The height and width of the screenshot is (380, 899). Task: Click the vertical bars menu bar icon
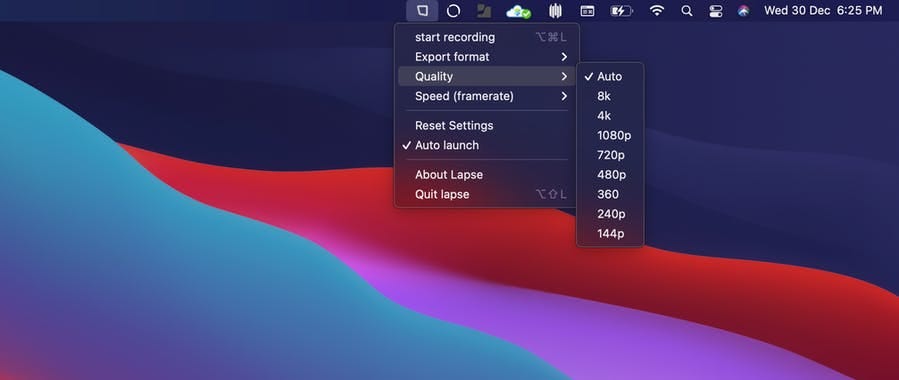click(x=555, y=11)
